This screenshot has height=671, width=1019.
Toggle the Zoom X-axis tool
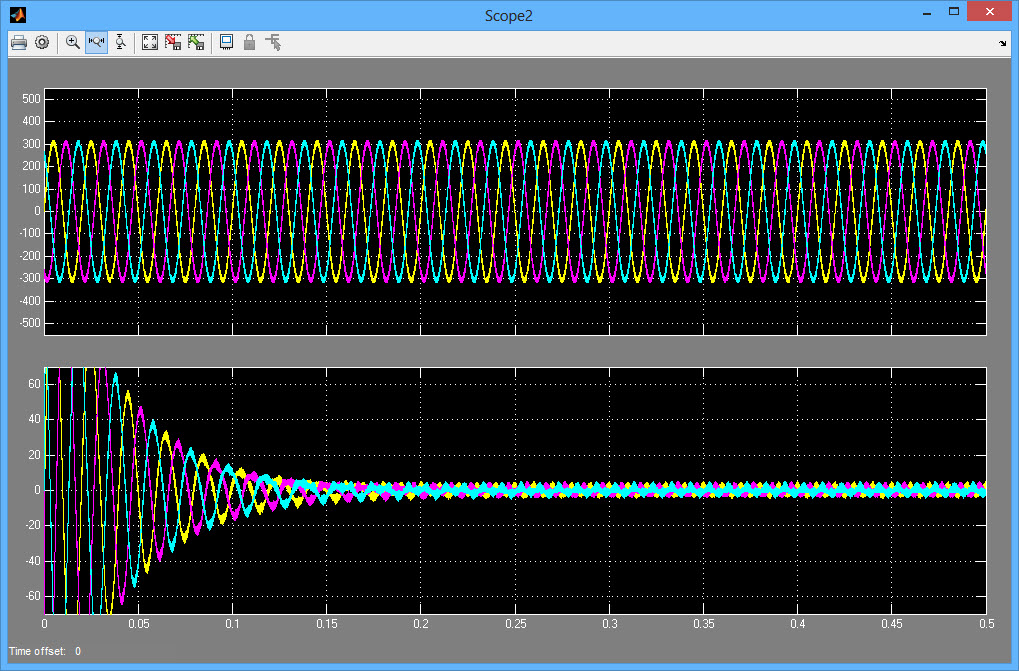coord(96,43)
